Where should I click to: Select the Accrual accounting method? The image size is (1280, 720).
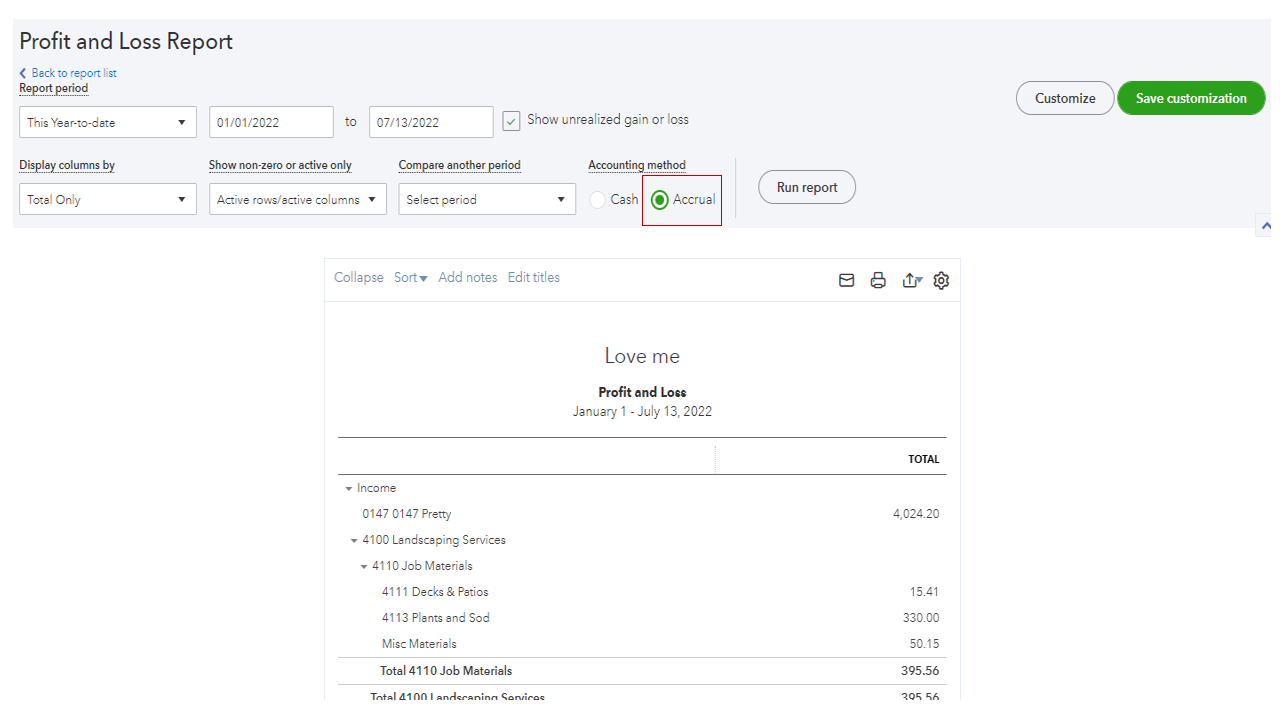[x=660, y=200]
